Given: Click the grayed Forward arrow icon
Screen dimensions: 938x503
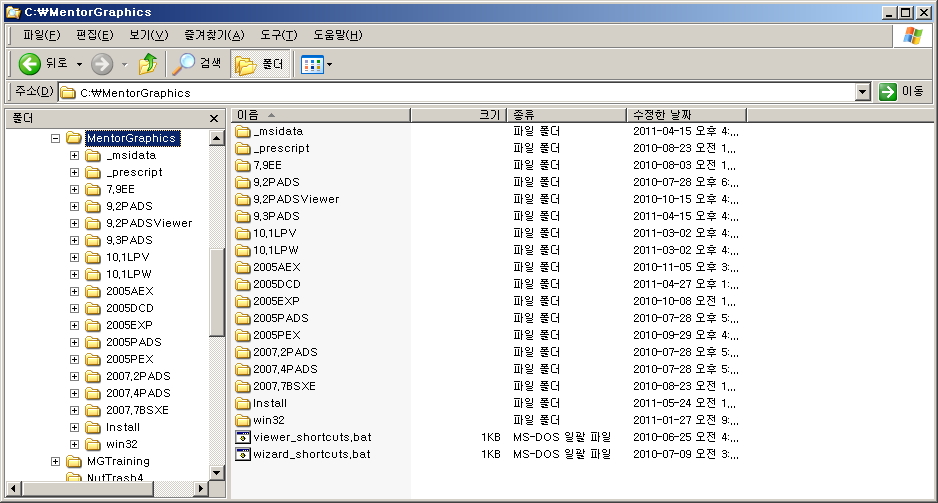Looking at the screenshot, I should (x=102, y=64).
